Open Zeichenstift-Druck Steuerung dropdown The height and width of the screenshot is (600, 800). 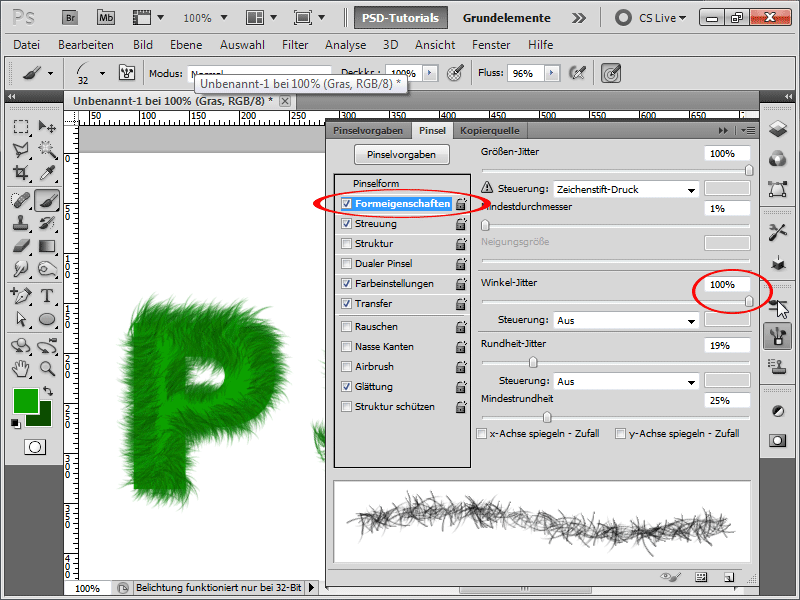(x=626, y=189)
